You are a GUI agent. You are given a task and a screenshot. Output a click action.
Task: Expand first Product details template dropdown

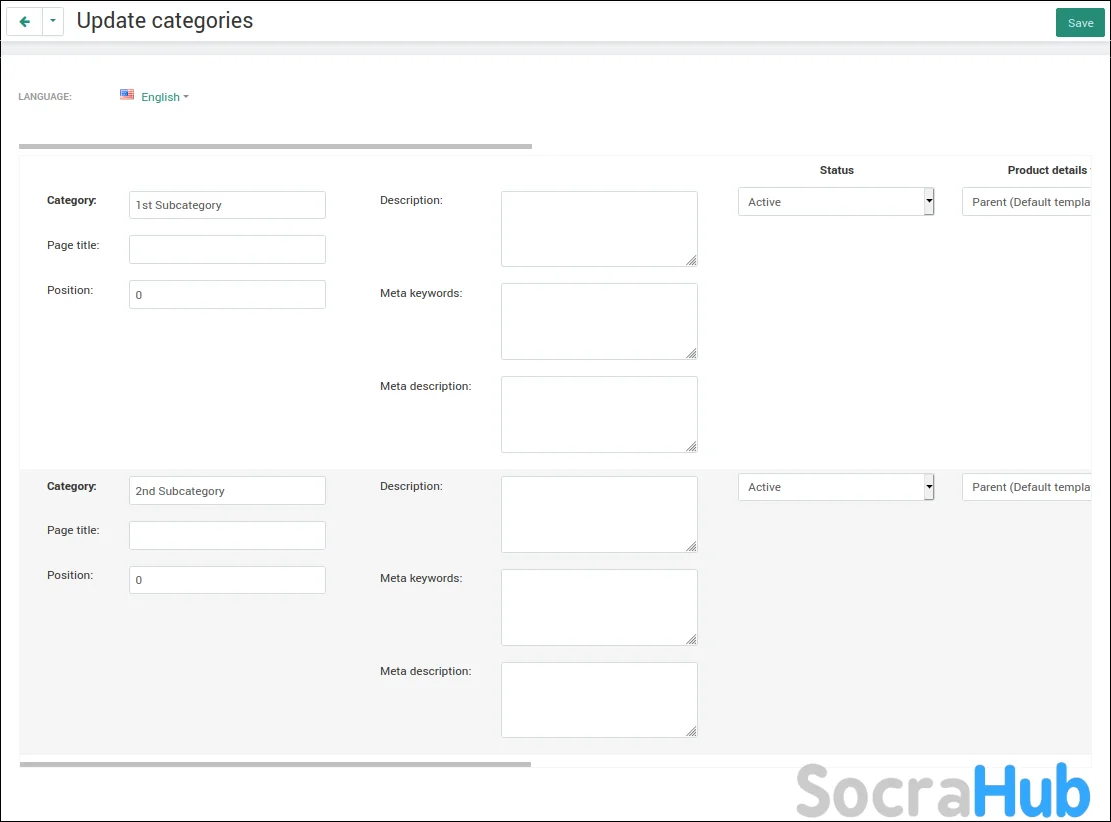coord(1026,202)
